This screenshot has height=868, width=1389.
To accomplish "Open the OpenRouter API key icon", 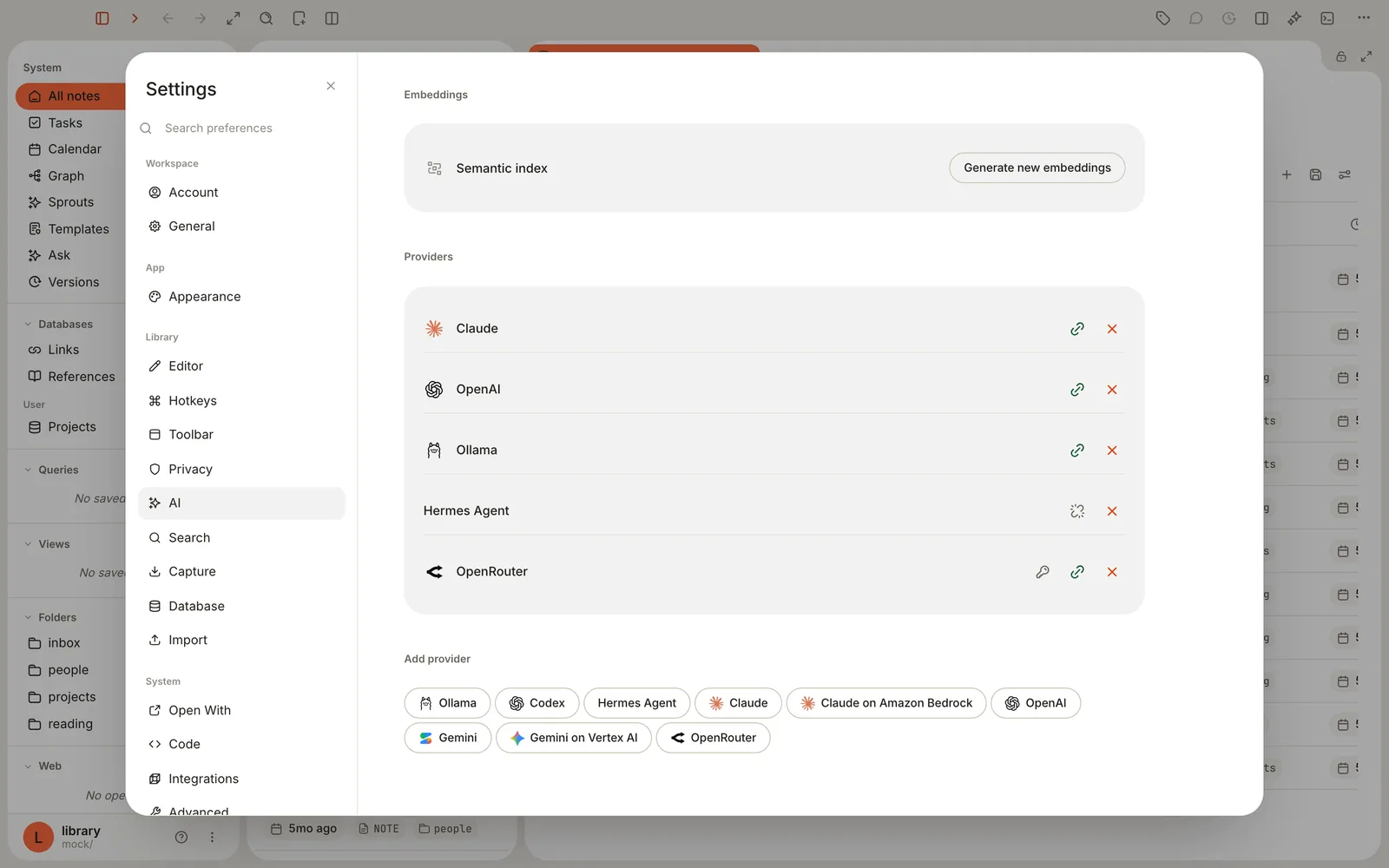I will [1043, 572].
